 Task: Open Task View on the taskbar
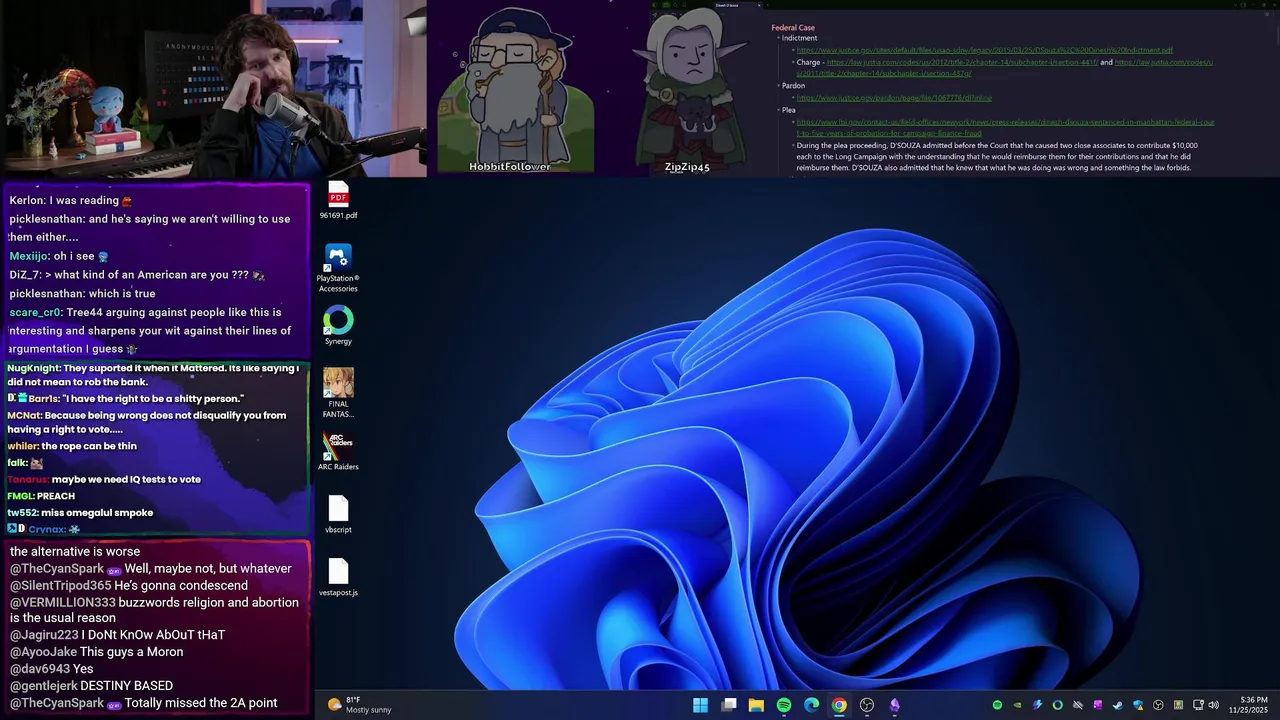729,705
